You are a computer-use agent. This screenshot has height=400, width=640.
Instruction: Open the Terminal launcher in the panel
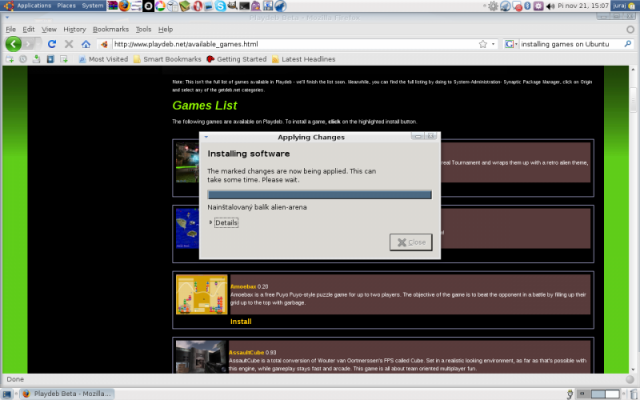point(244,6)
